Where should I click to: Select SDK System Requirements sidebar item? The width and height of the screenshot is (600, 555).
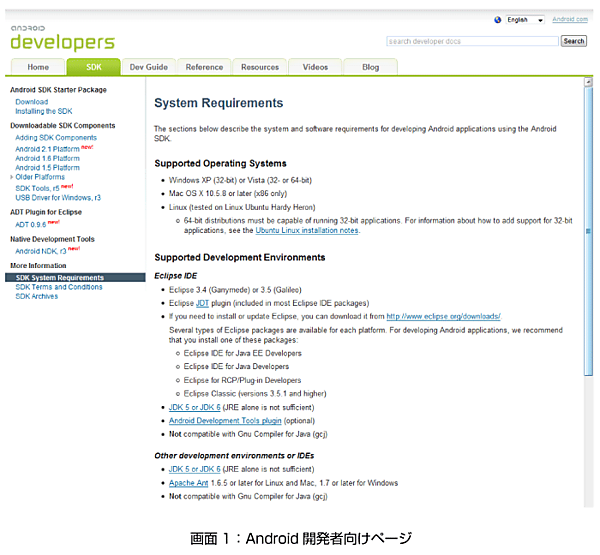pyautogui.click(x=75, y=278)
